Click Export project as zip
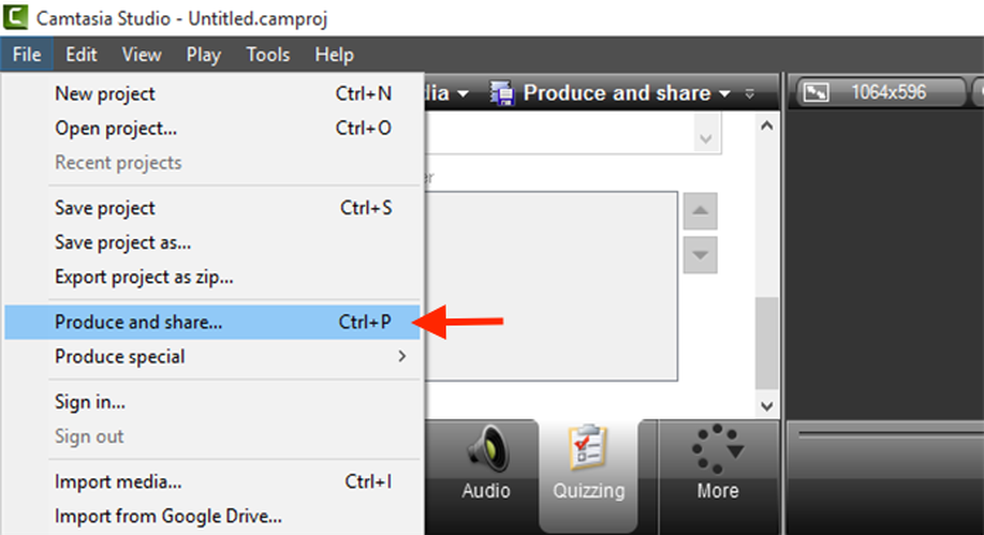The width and height of the screenshot is (984, 535). pos(144,277)
